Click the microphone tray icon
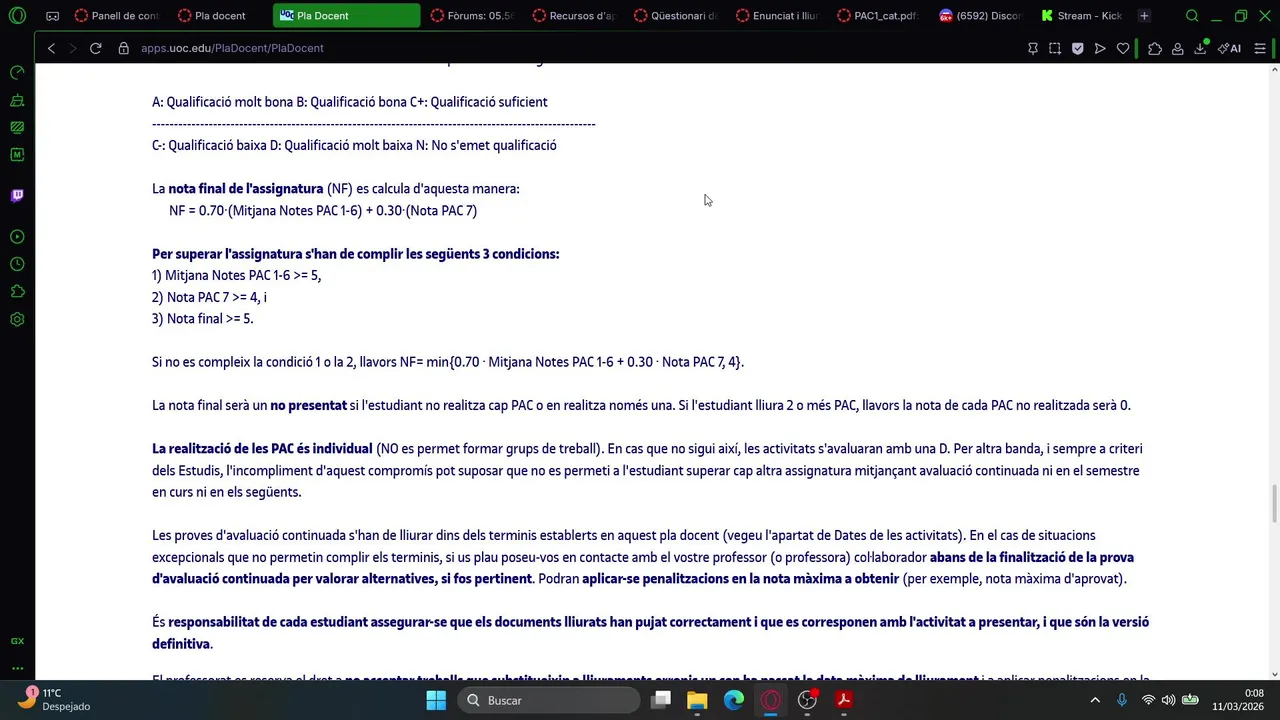Viewport: 1280px width, 720px height. (x=1122, y=700)
